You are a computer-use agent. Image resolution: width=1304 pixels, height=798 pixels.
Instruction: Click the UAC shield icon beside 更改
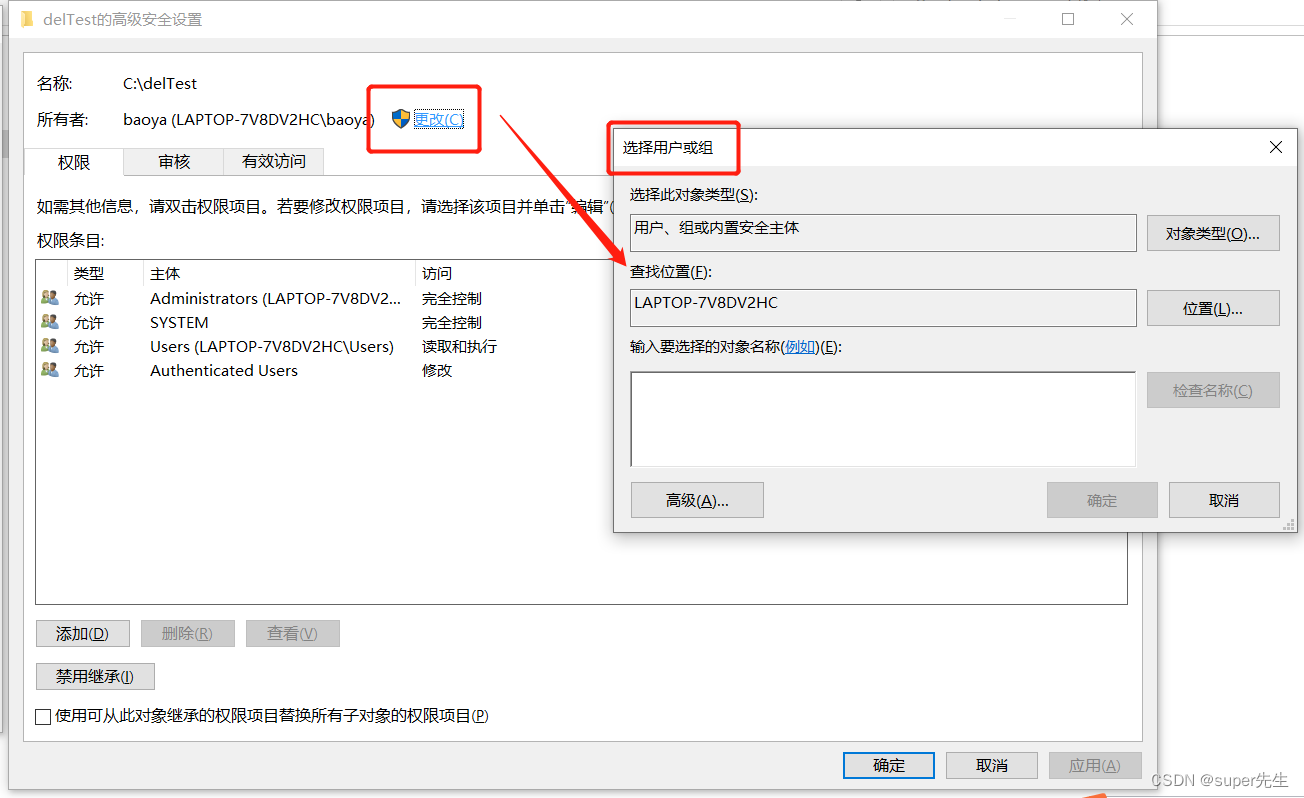tap(401, 119)
